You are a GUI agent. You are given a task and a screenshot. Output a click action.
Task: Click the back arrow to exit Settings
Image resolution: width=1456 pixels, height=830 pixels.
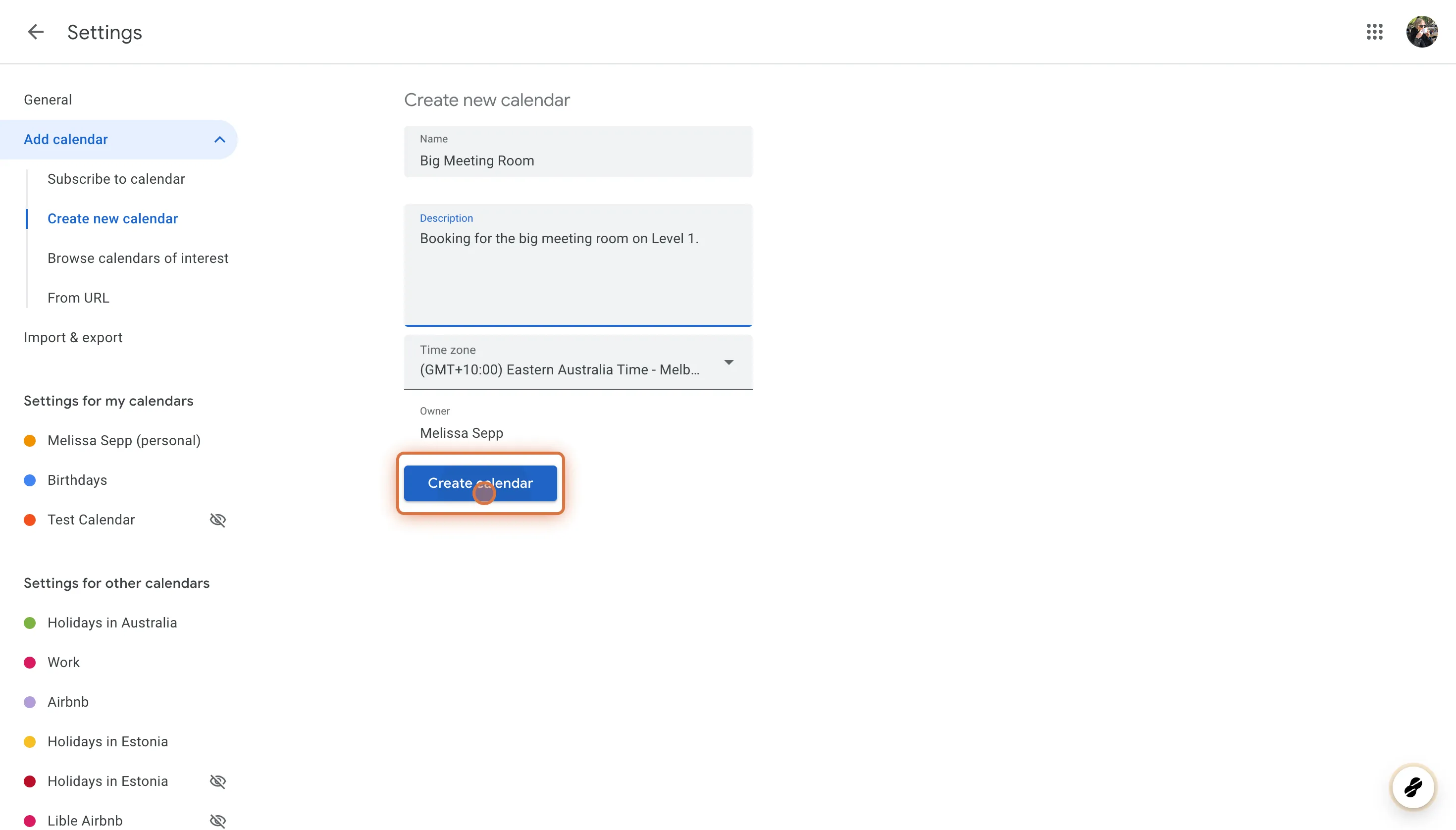35,32
